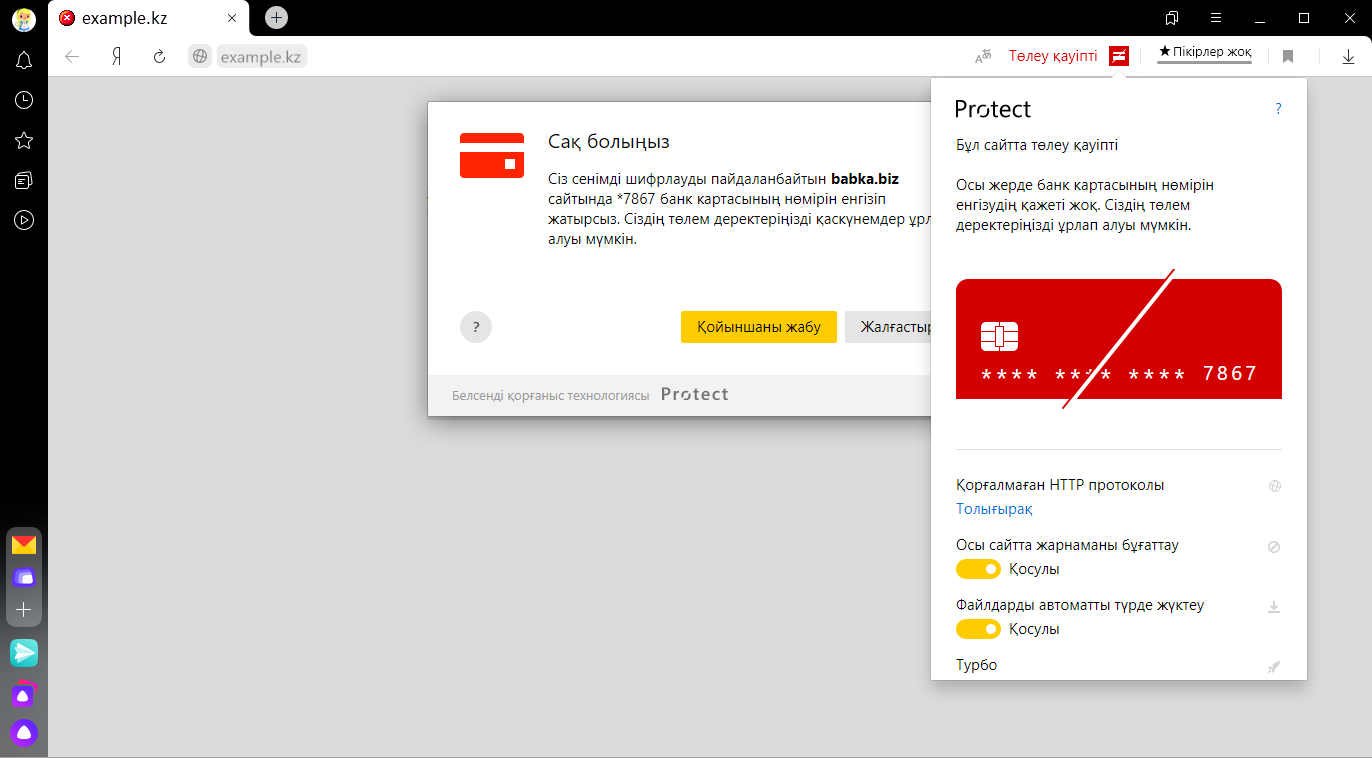1372x758 pixels.
Task: Open the page translate icon
Action: [983, 57]
